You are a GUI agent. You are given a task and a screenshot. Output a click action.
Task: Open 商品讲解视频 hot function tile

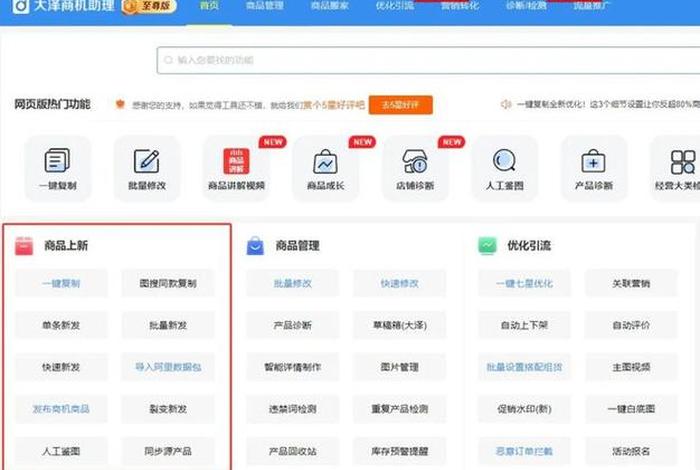[236, 168]
